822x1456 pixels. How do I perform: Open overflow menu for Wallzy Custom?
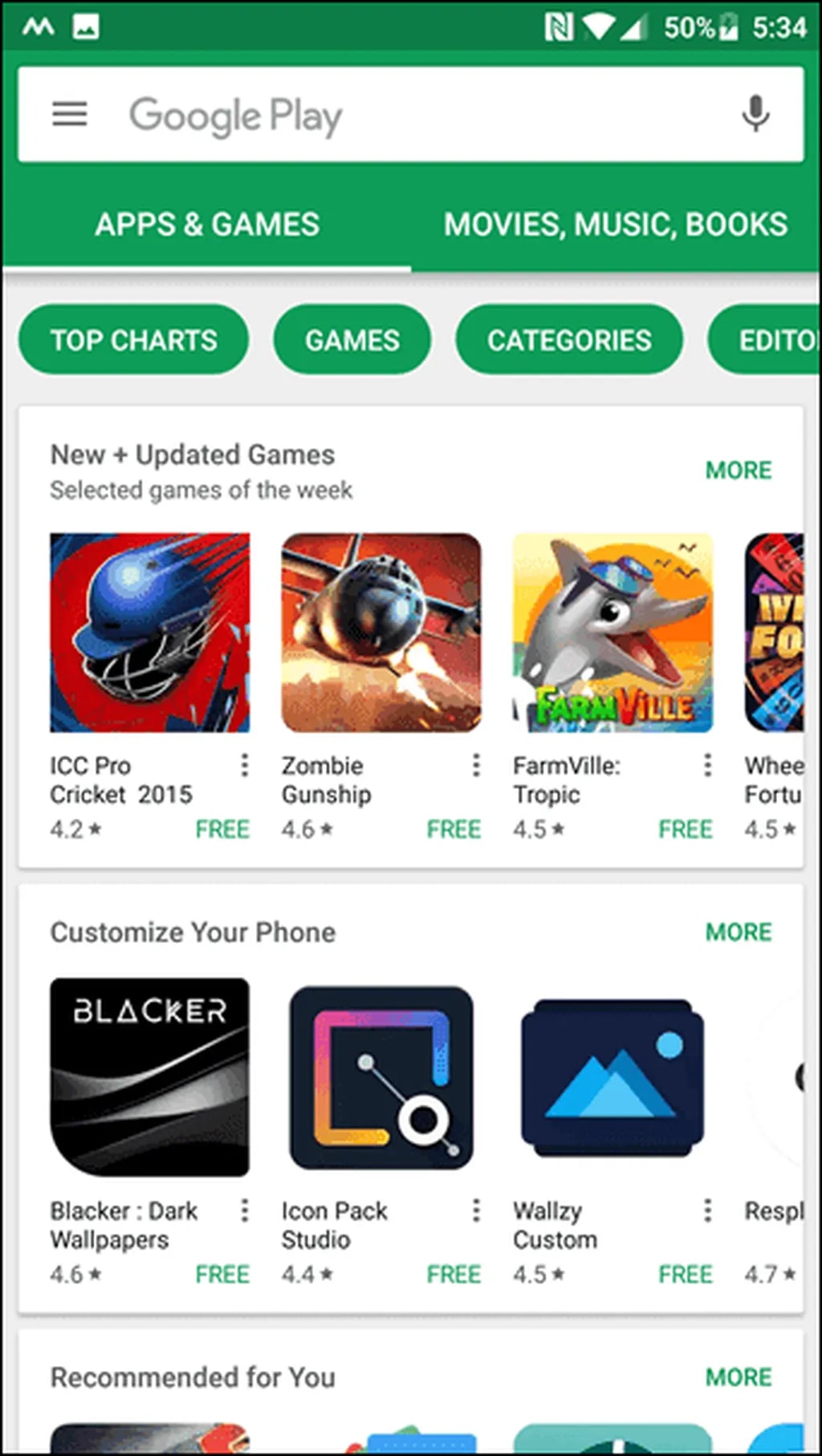pyautogui.click(x=707, y=1210)
